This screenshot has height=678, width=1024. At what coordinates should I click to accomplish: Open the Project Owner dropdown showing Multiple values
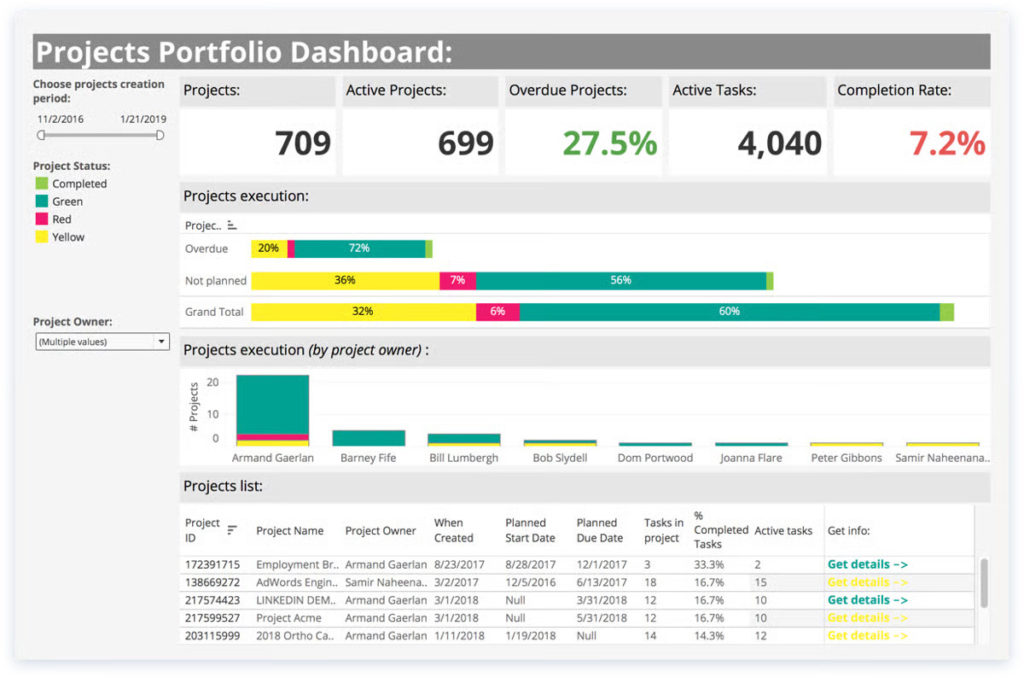101,341
